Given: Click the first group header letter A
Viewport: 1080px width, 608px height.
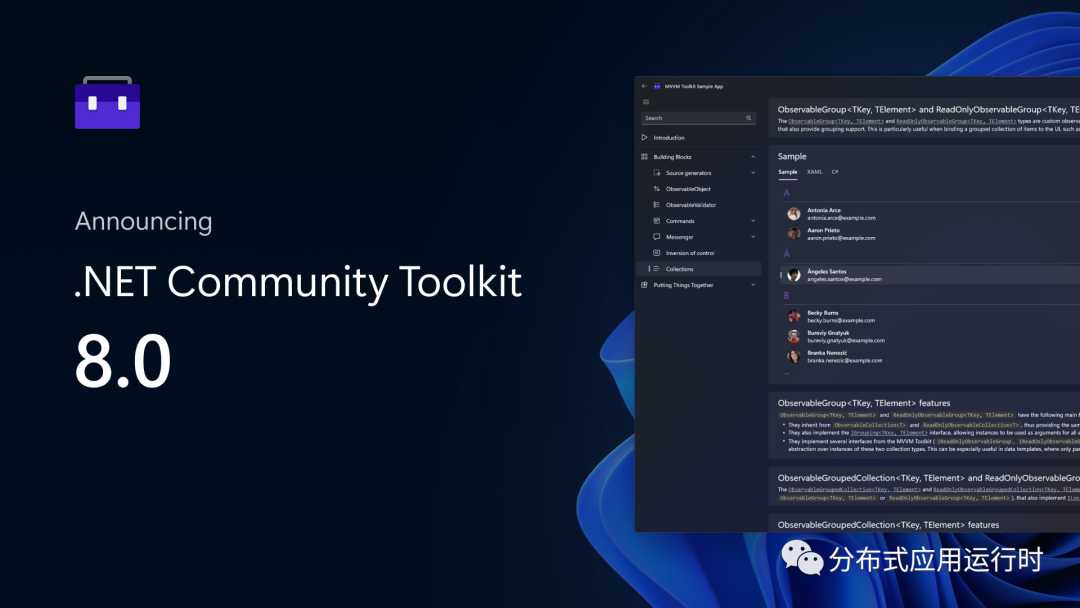Looking at the screenshot, I should tap(786, 193).
